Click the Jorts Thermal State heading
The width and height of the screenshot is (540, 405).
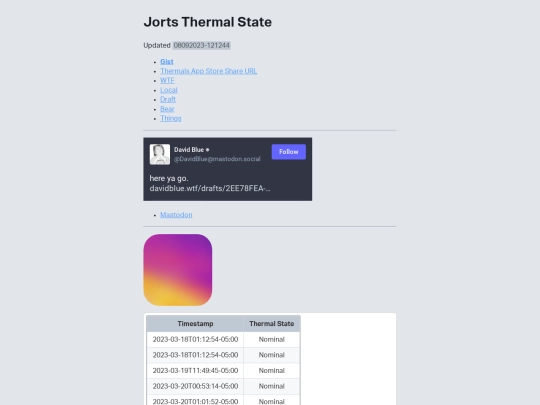tap(208, 22)
